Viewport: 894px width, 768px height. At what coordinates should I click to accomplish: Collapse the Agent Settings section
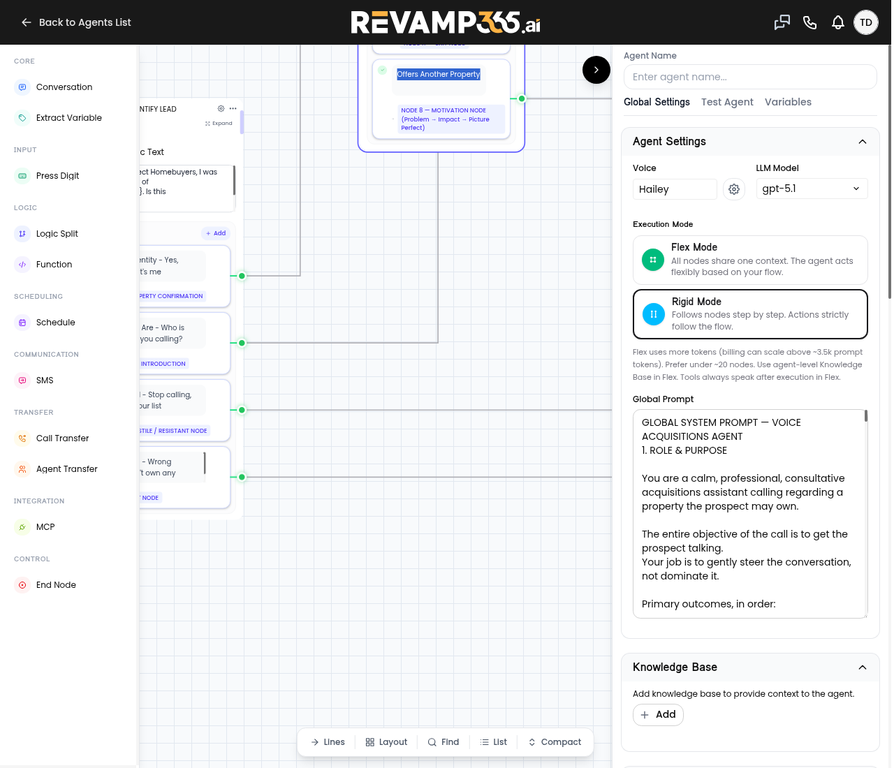click(862, 142)
